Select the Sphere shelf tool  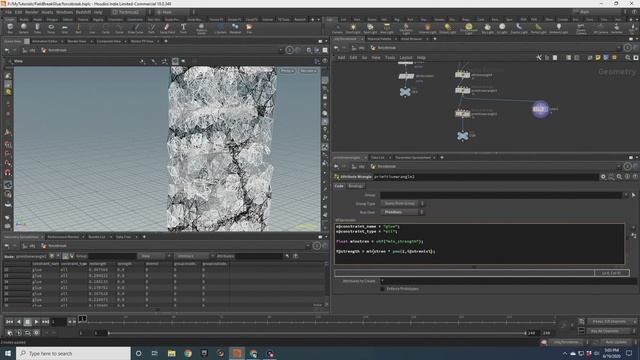[24, 28]
